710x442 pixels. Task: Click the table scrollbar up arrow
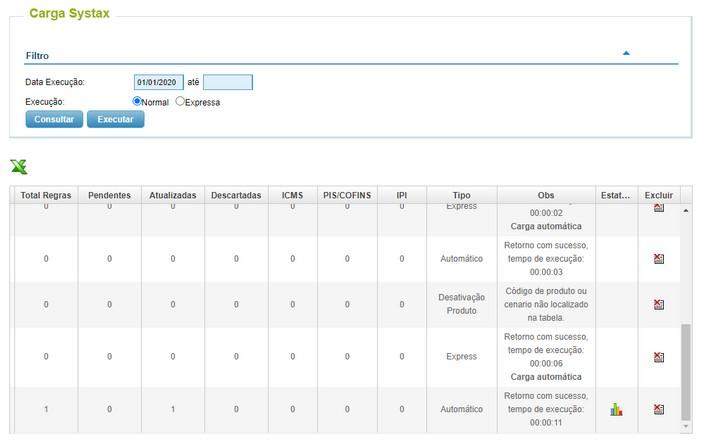point(686,211)
